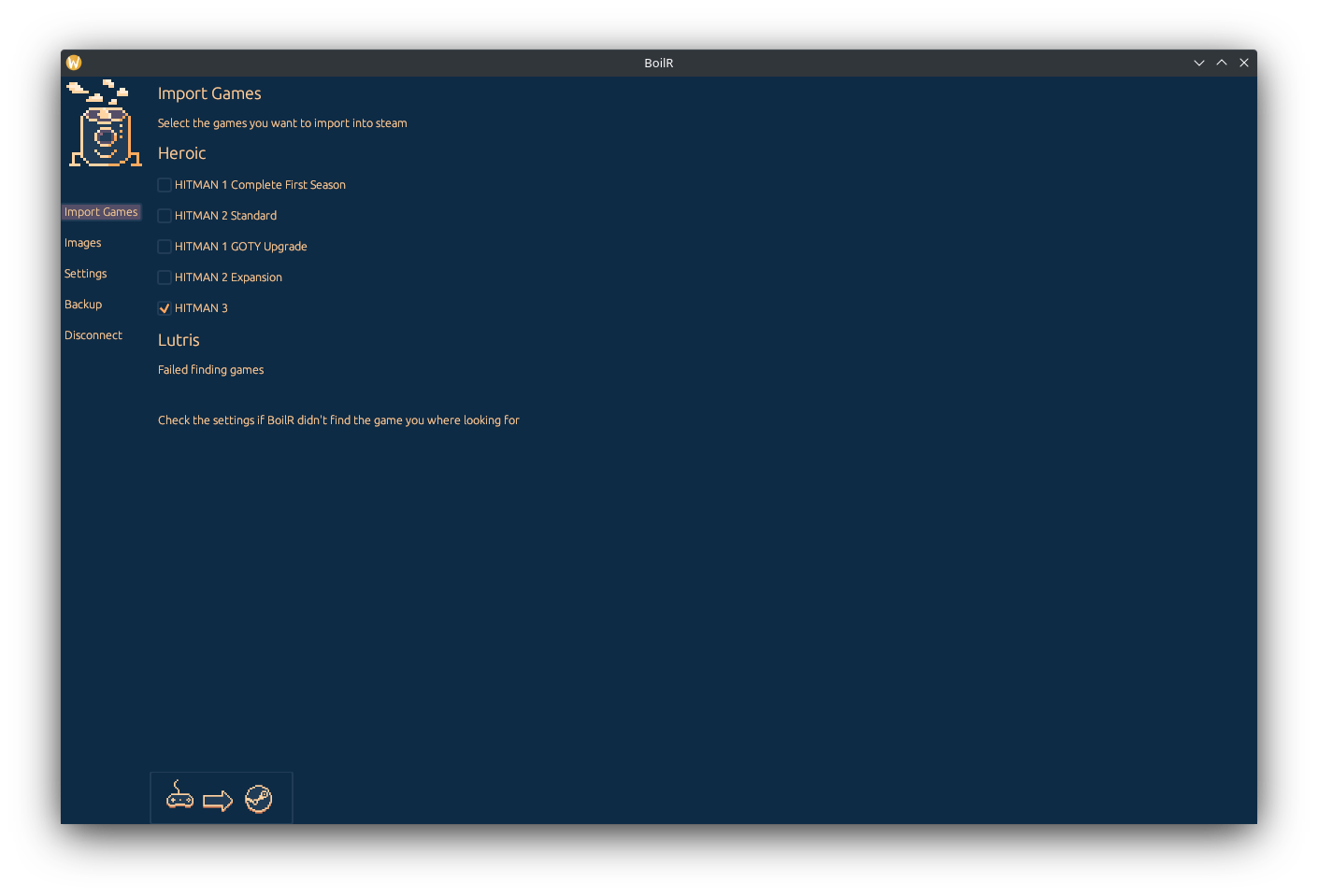Screen dimensions: 1318x896
Task: Tick the HITMAN 1 GOTY Upgrade checkbox
Action: click(x=164, y=246)
